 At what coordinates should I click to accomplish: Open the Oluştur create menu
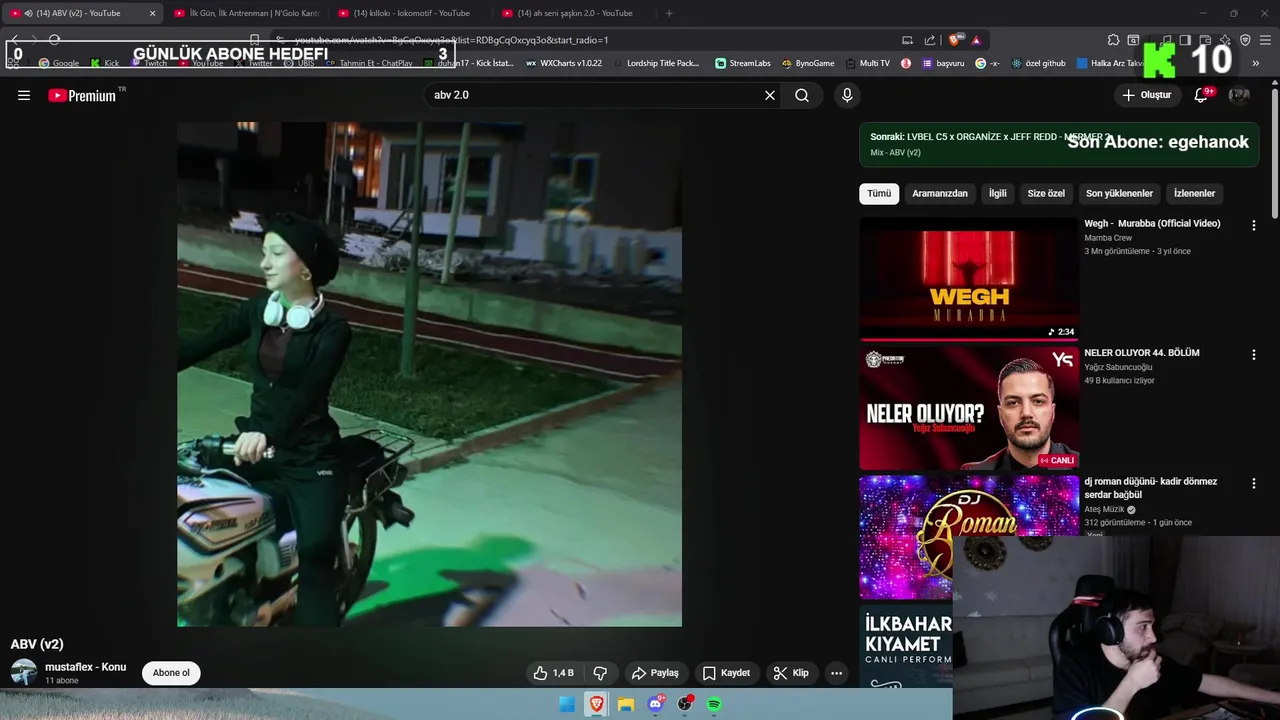[1147, 95]
